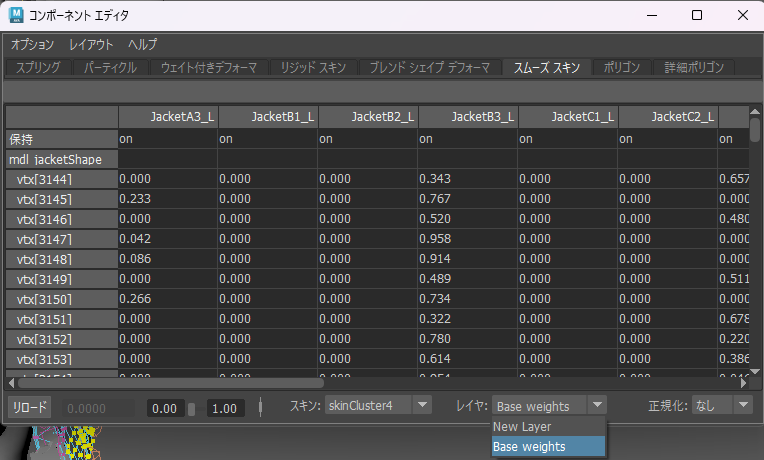
Task: Click the 0.086 cell in the vtx[3148] row
Action: [168, 259]
